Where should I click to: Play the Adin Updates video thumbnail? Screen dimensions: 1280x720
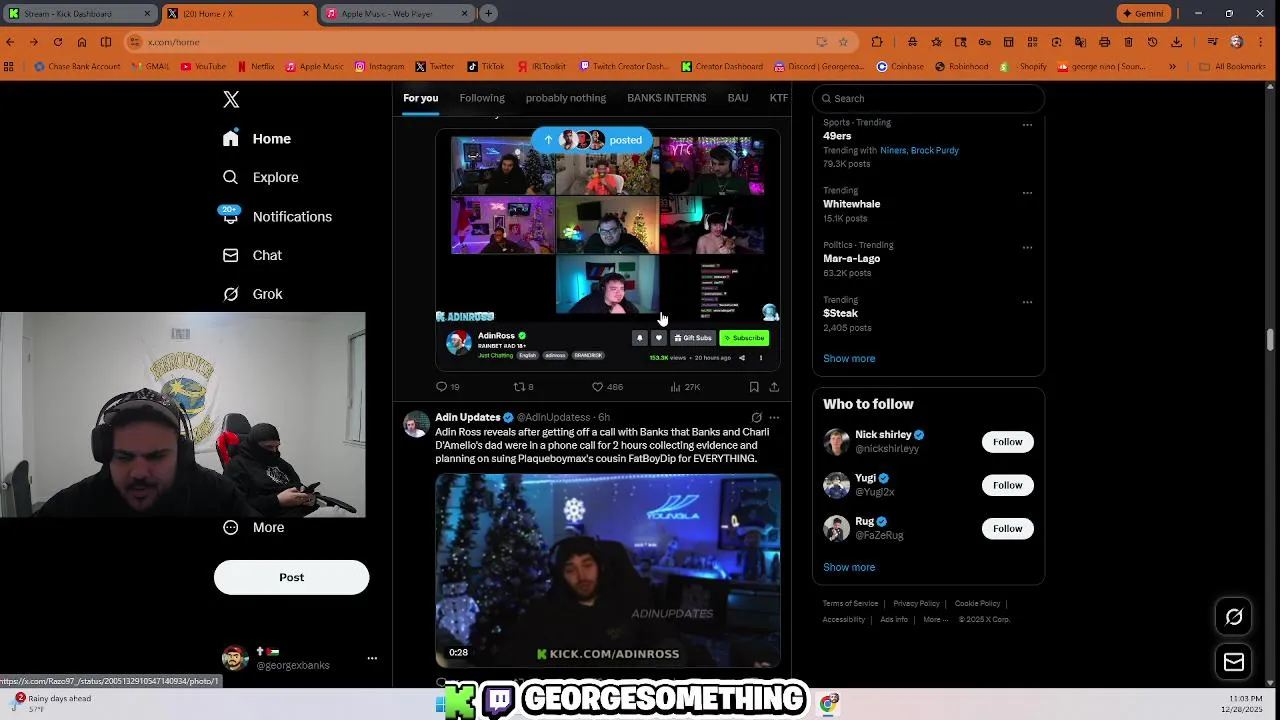[608, 571]
